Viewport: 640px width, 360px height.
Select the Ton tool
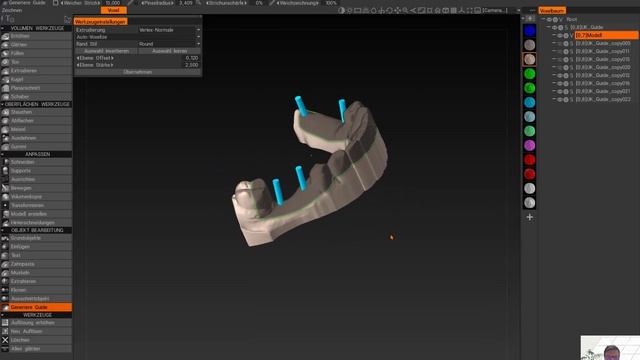click(x=36, y=62)
